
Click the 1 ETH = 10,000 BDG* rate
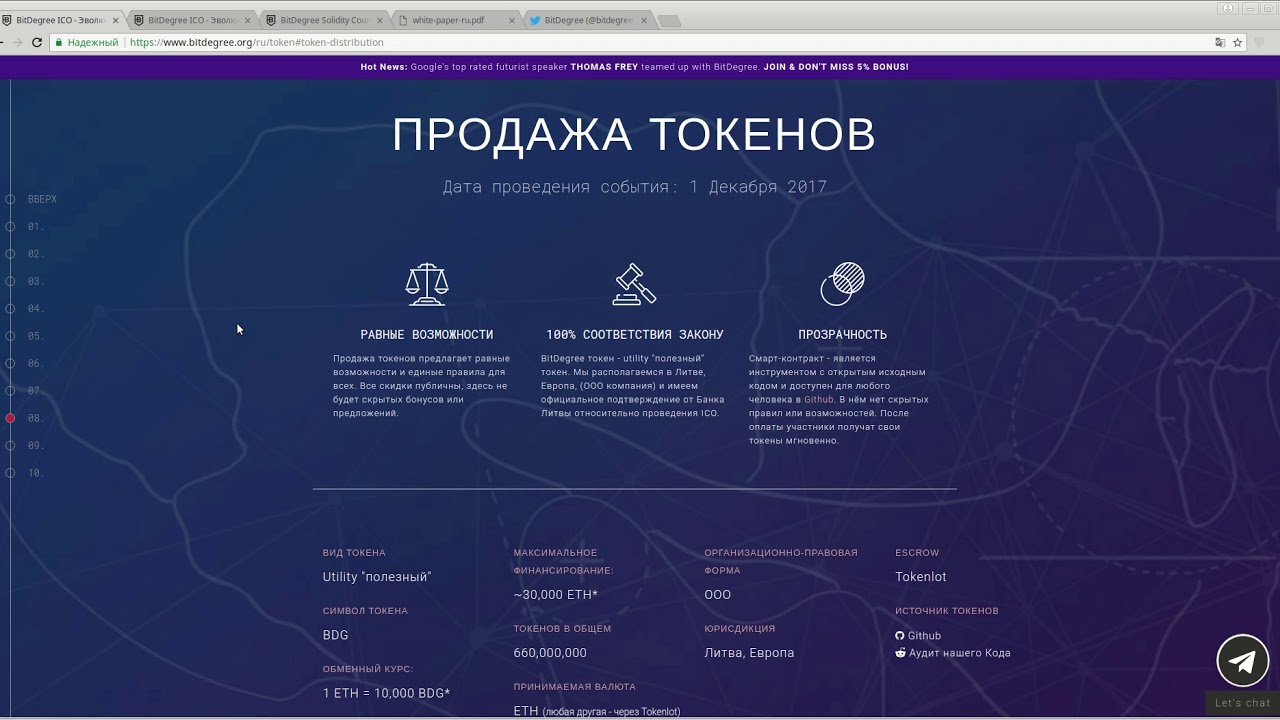tap(386, 693)
